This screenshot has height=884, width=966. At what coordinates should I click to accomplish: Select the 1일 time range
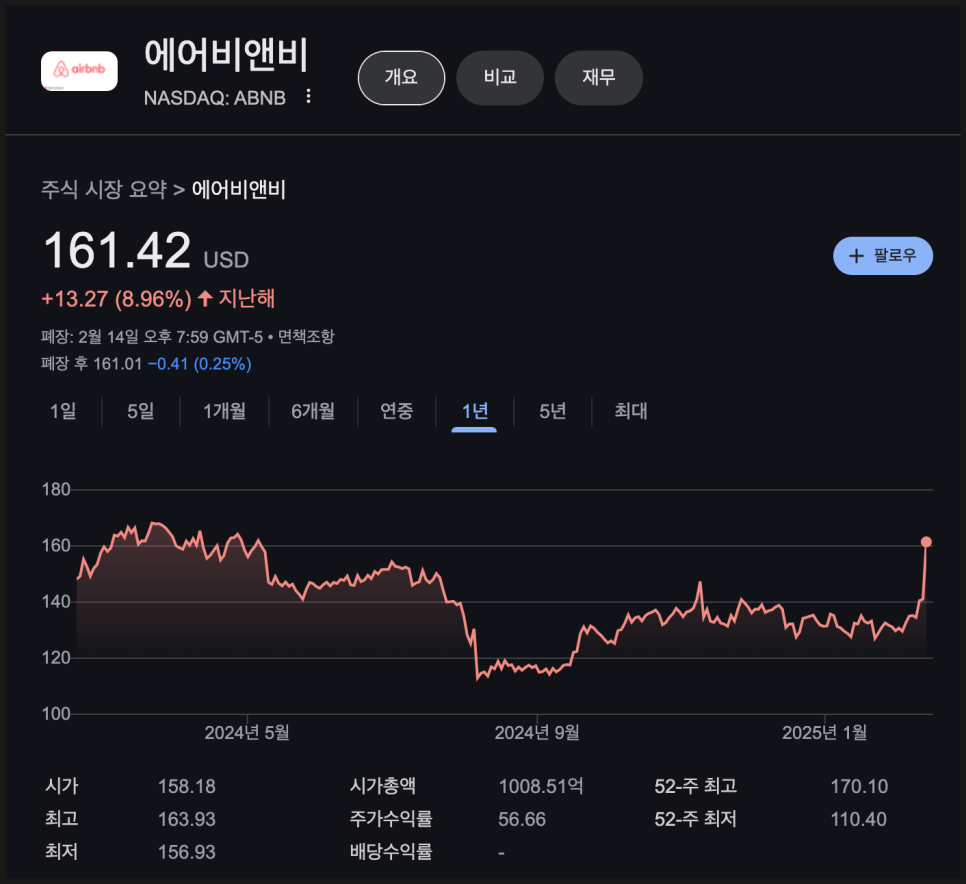click(63, 411)
